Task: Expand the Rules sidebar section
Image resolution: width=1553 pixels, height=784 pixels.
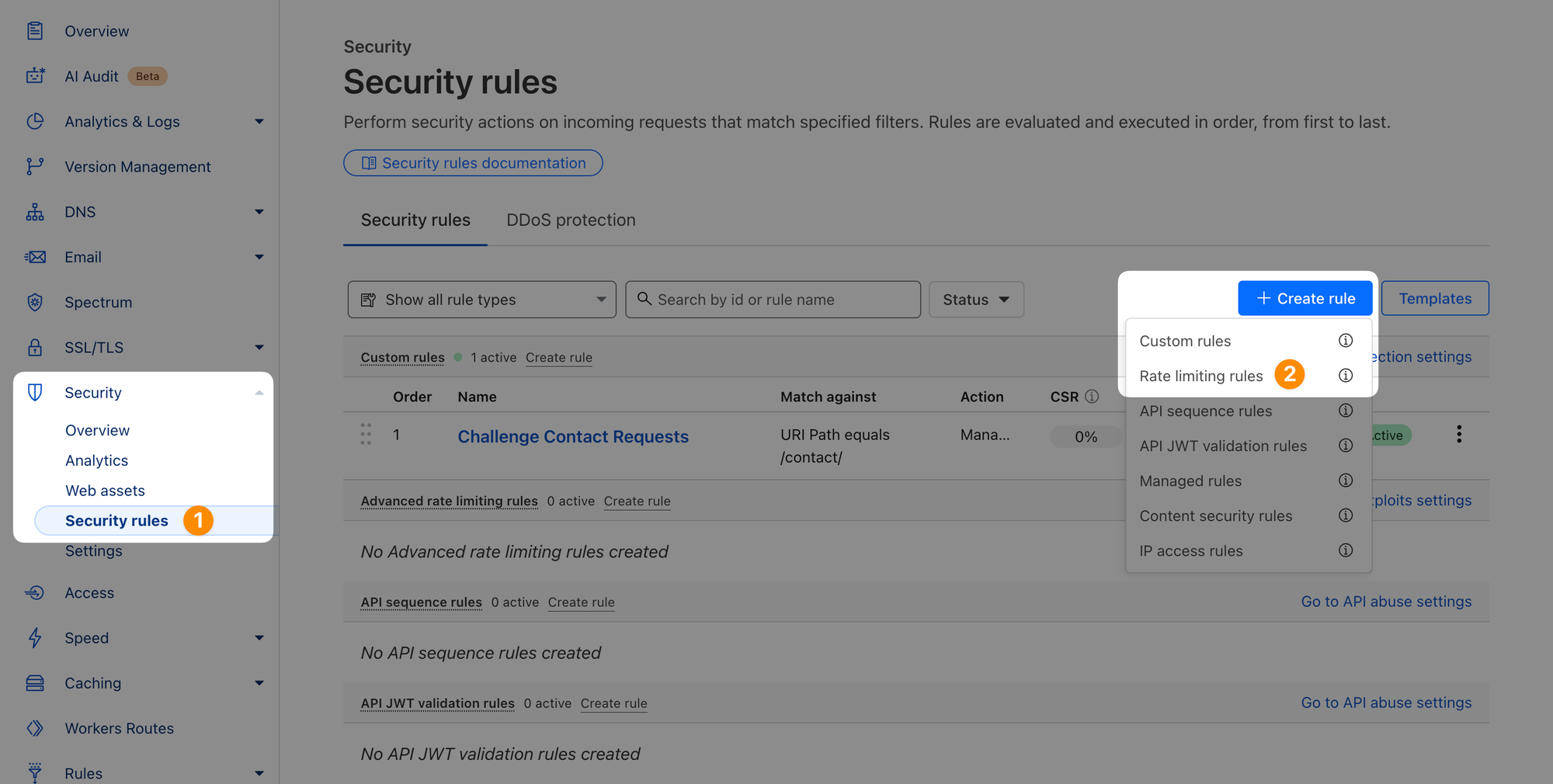Action: pos(259,773)
